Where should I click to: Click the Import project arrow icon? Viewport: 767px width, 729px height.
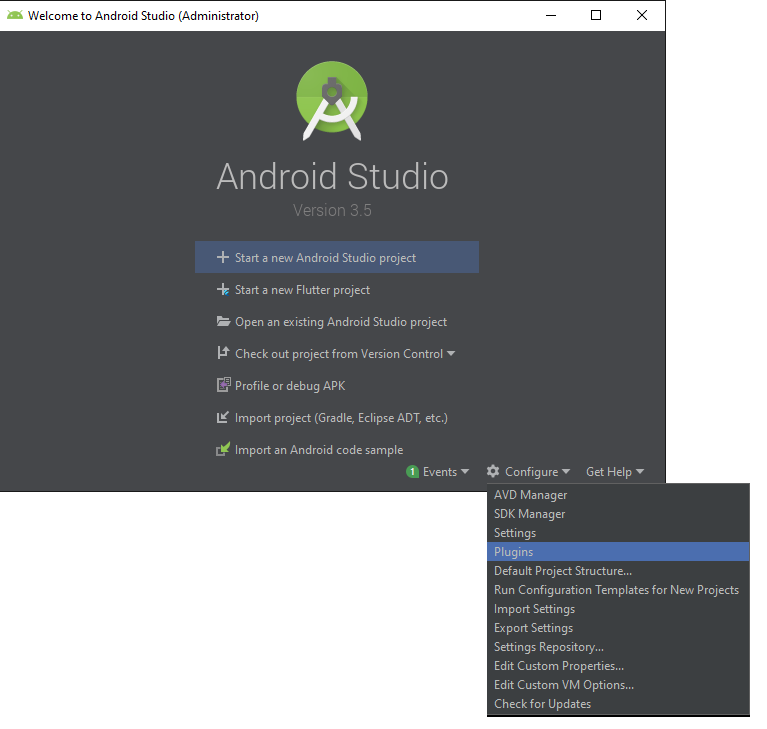(x=223, y=418)
